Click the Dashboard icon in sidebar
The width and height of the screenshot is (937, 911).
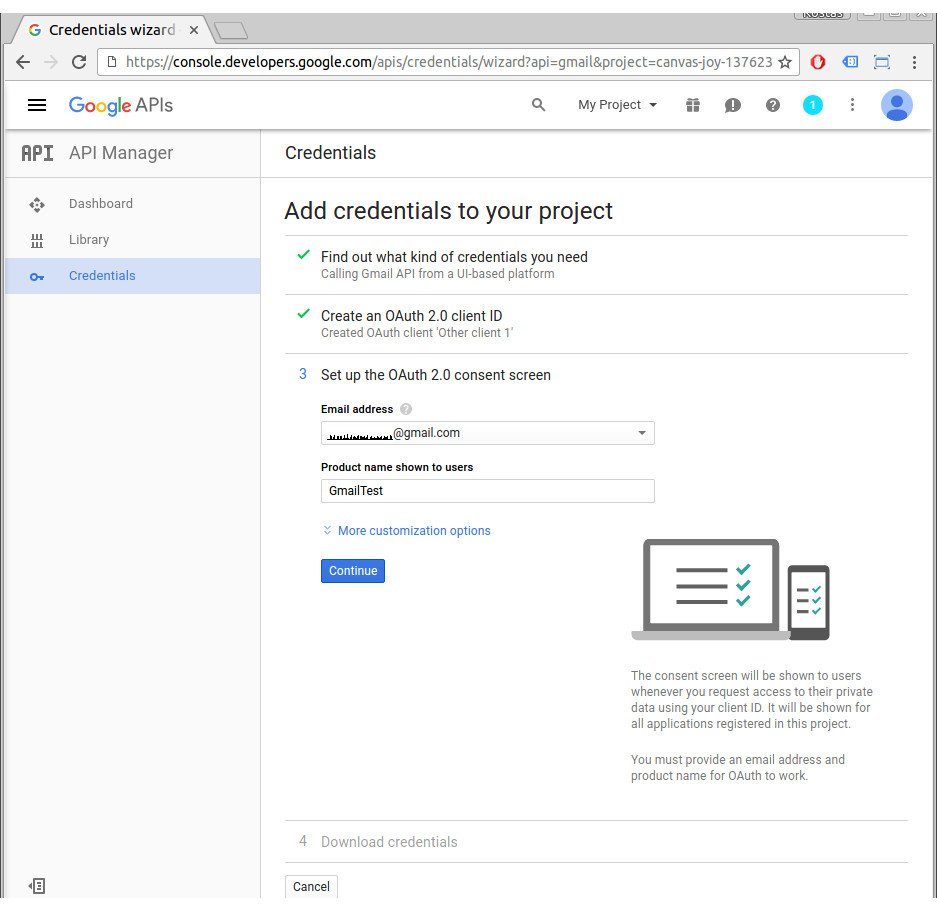[x=37, y=204]
